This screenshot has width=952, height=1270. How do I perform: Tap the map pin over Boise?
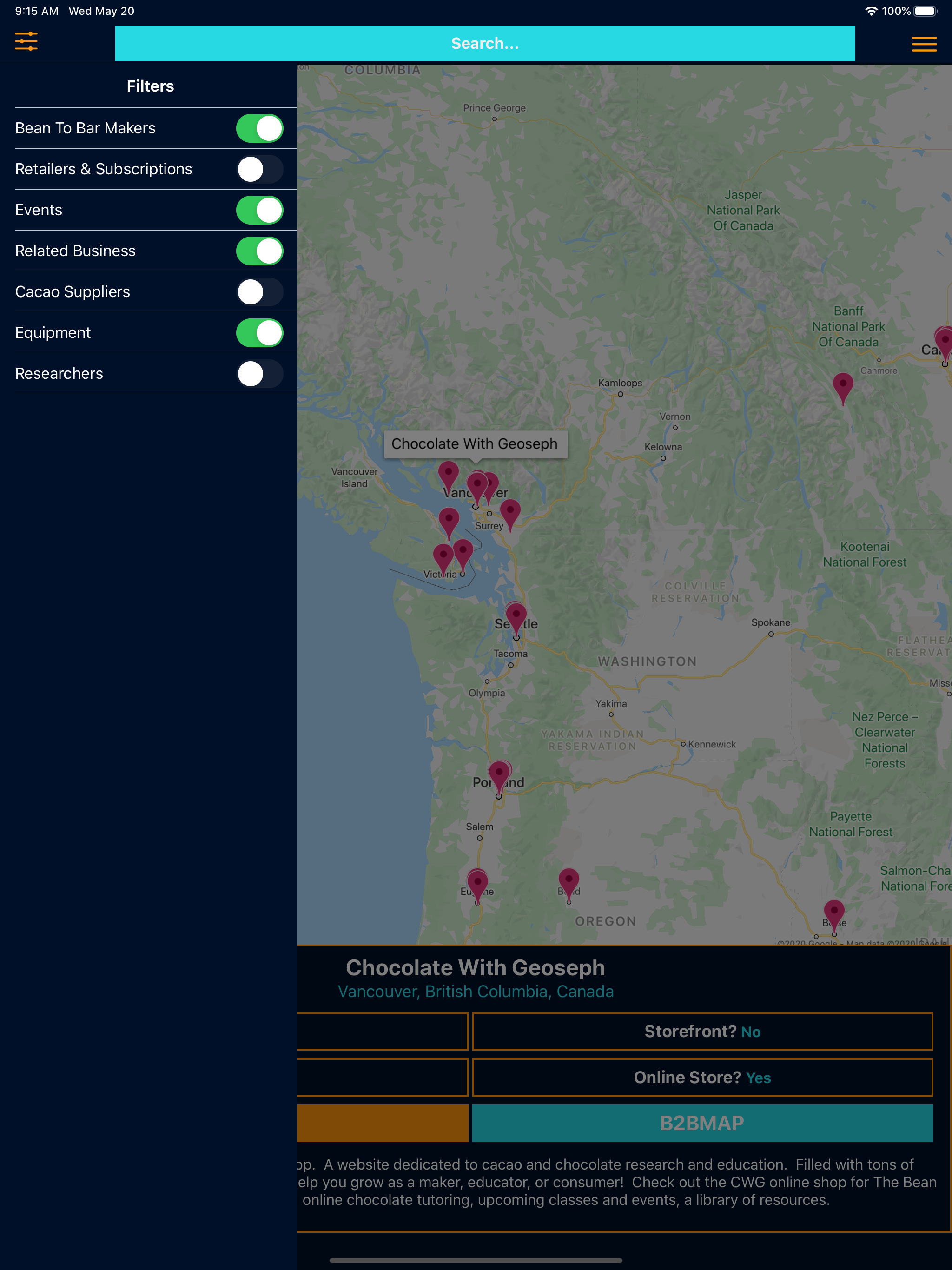pos(834,916)
